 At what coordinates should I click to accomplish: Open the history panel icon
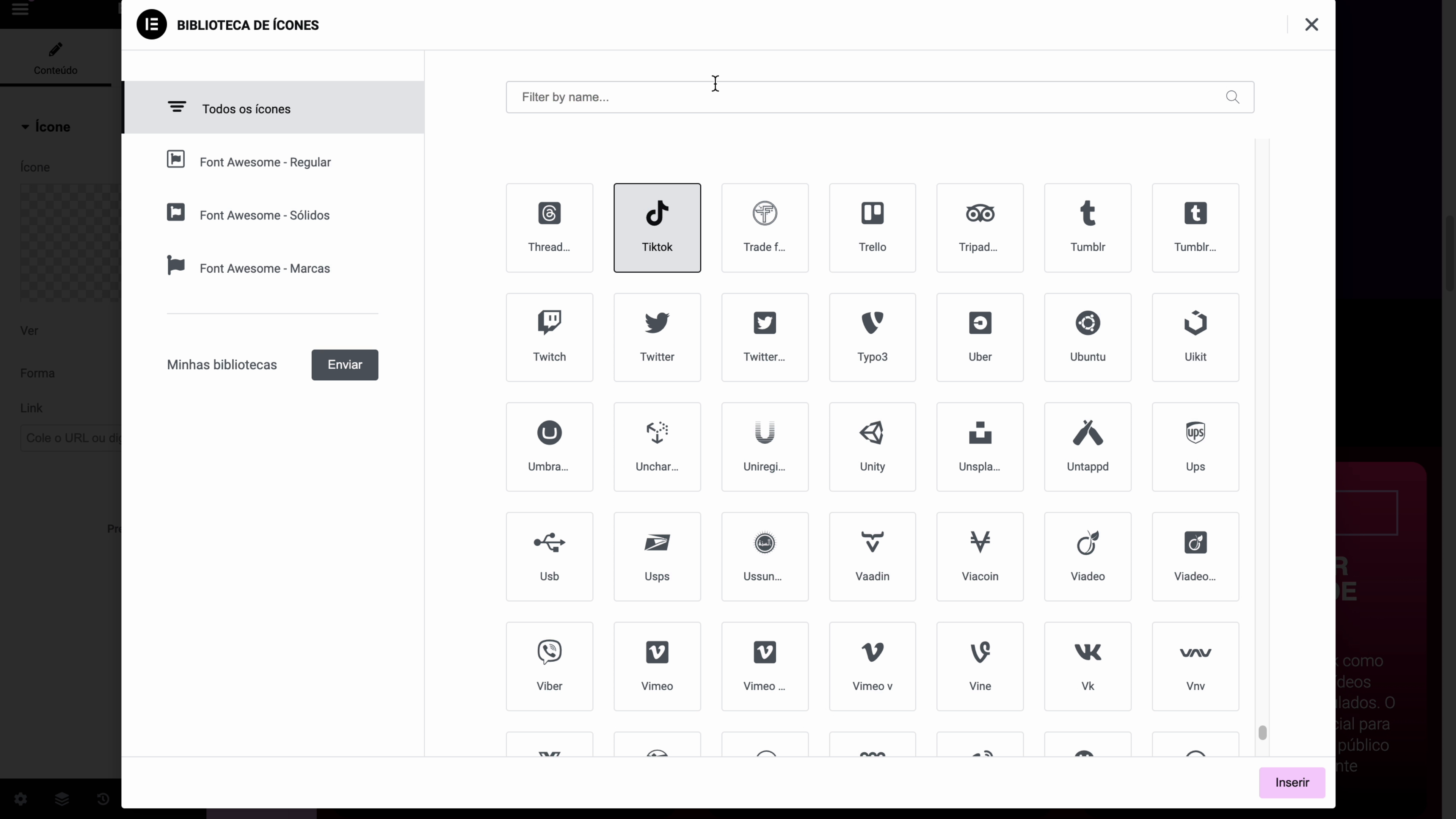coord(102,799)
